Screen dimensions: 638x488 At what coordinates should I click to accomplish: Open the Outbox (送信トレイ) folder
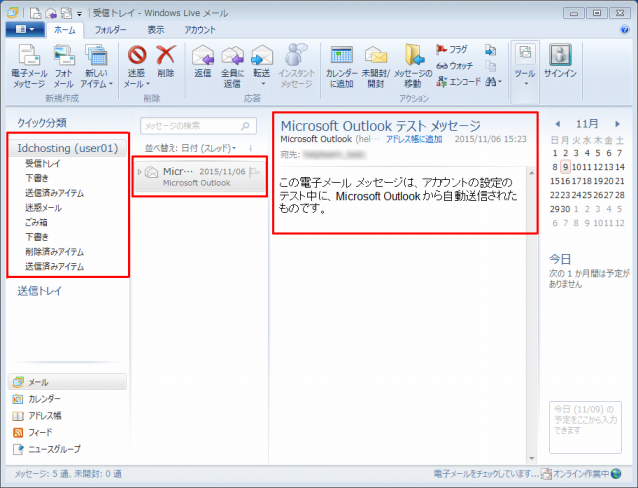click(x=39, y=291)
